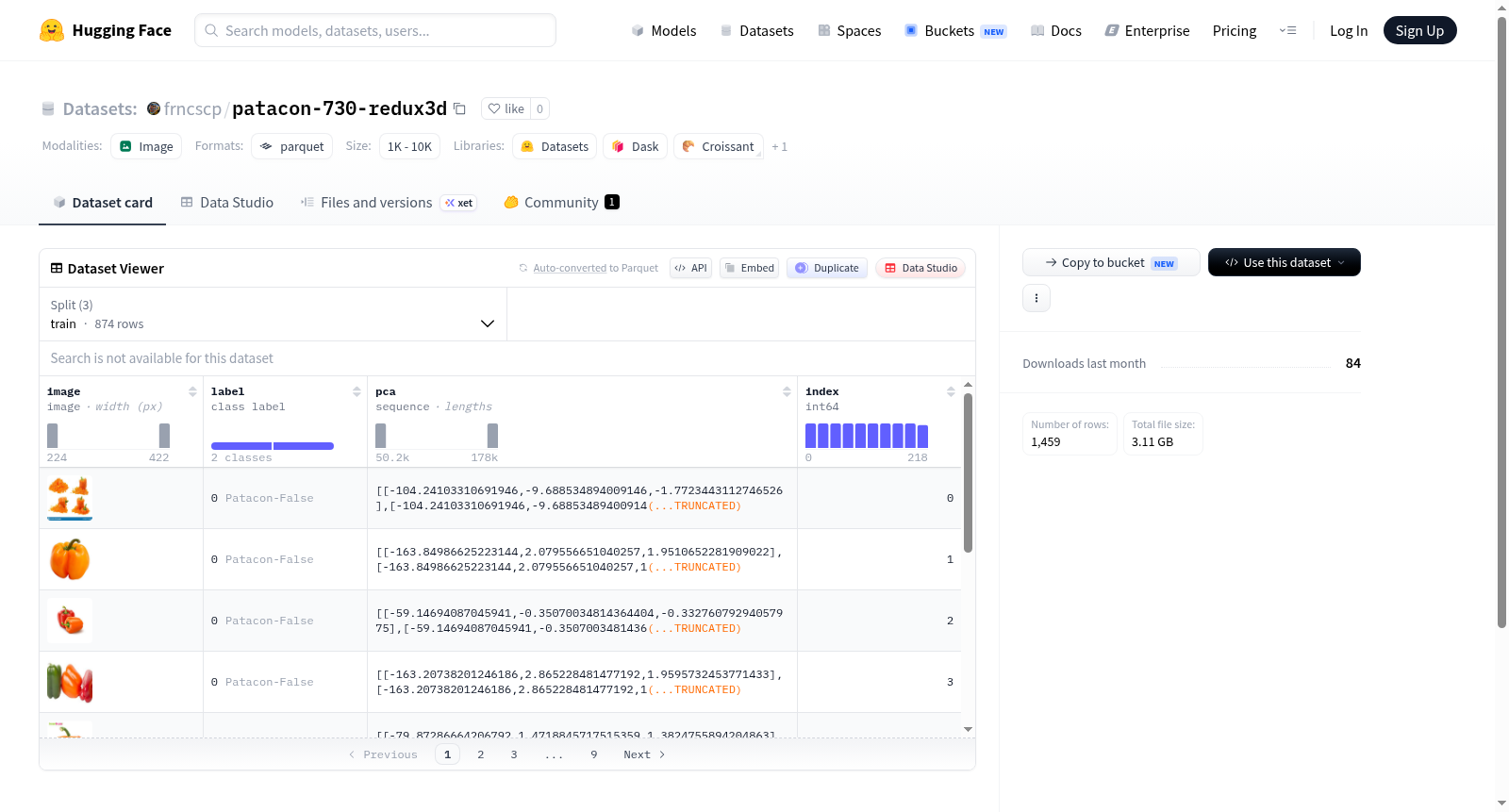Screen dimensions: 1509x812
Task: Click the 1K - 10K size tag
Action: (x=409, y=146)
